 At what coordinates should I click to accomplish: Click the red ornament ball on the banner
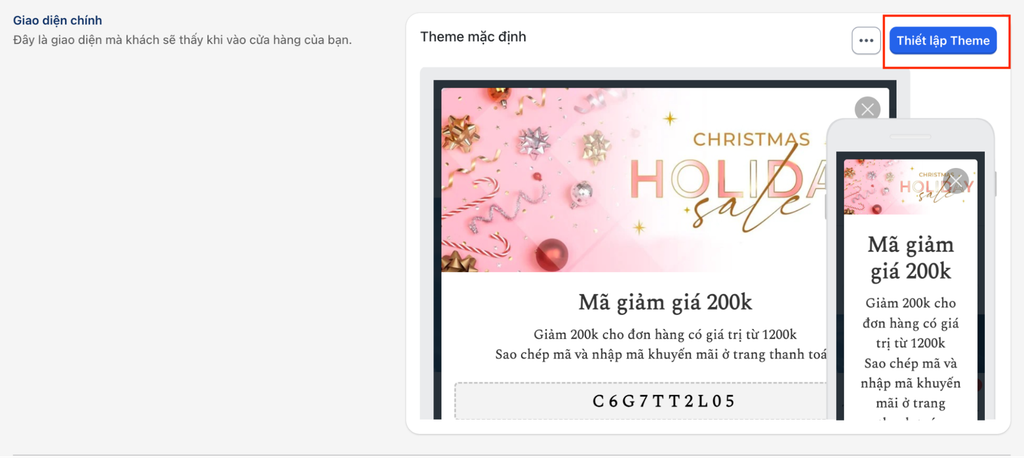552,254
